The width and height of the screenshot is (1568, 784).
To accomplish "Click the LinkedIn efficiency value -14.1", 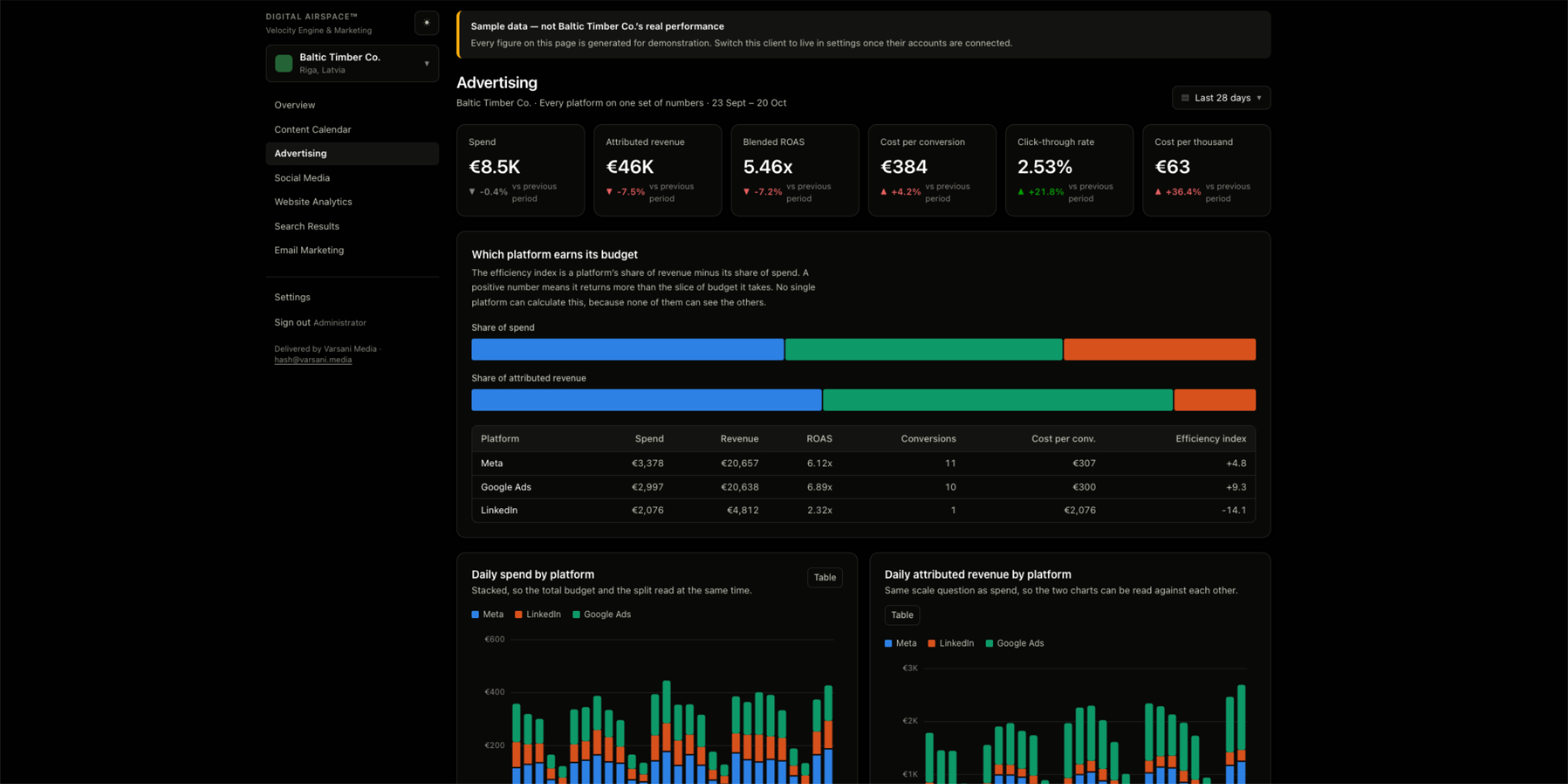I will pos(1234,510).
